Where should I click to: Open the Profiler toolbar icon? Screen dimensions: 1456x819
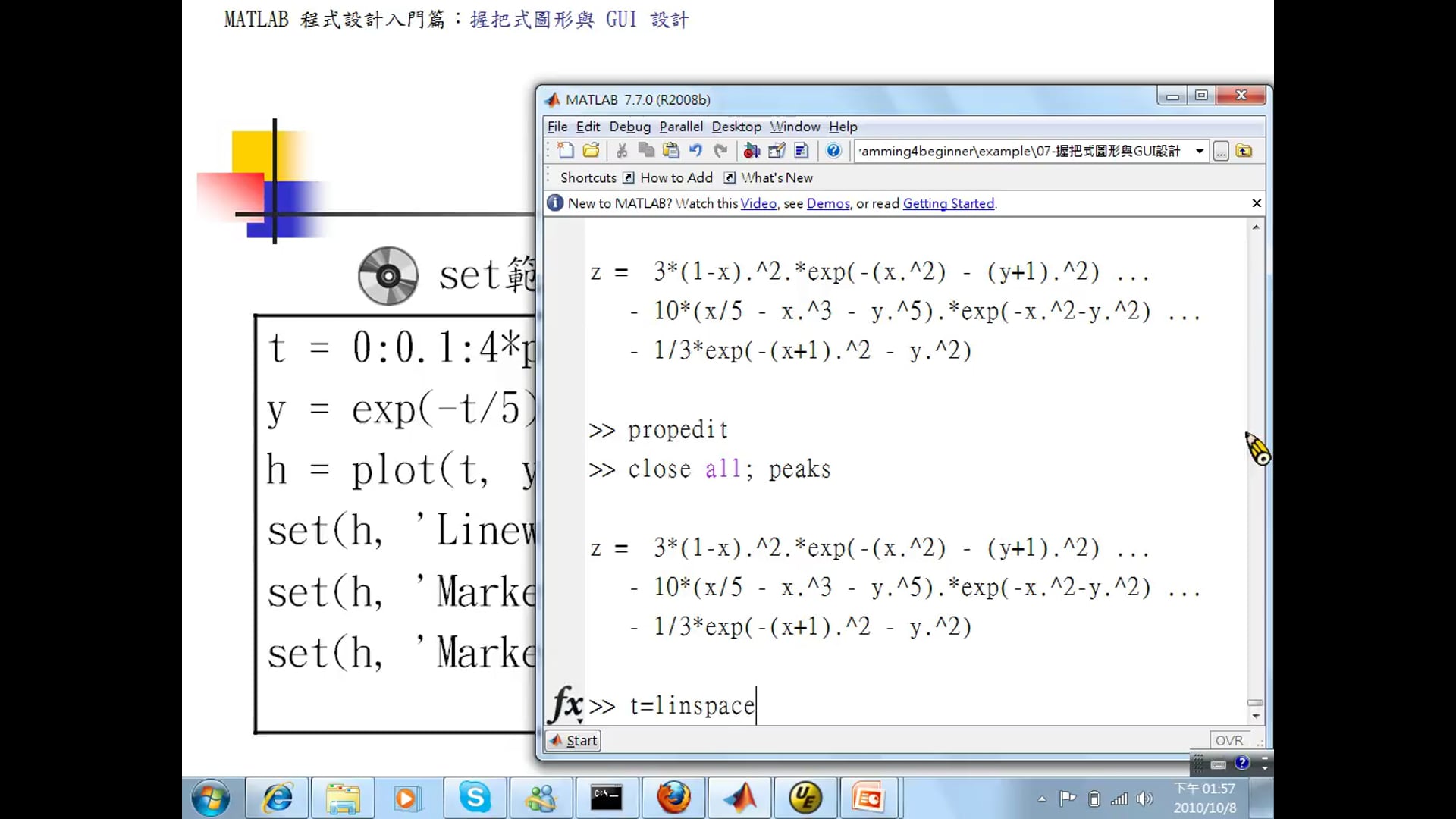point(802,151)
